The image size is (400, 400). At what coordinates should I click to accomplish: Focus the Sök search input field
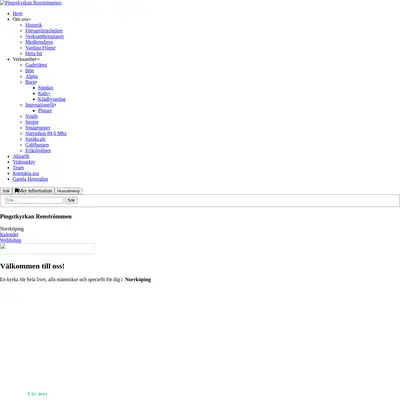coord(34,200)
